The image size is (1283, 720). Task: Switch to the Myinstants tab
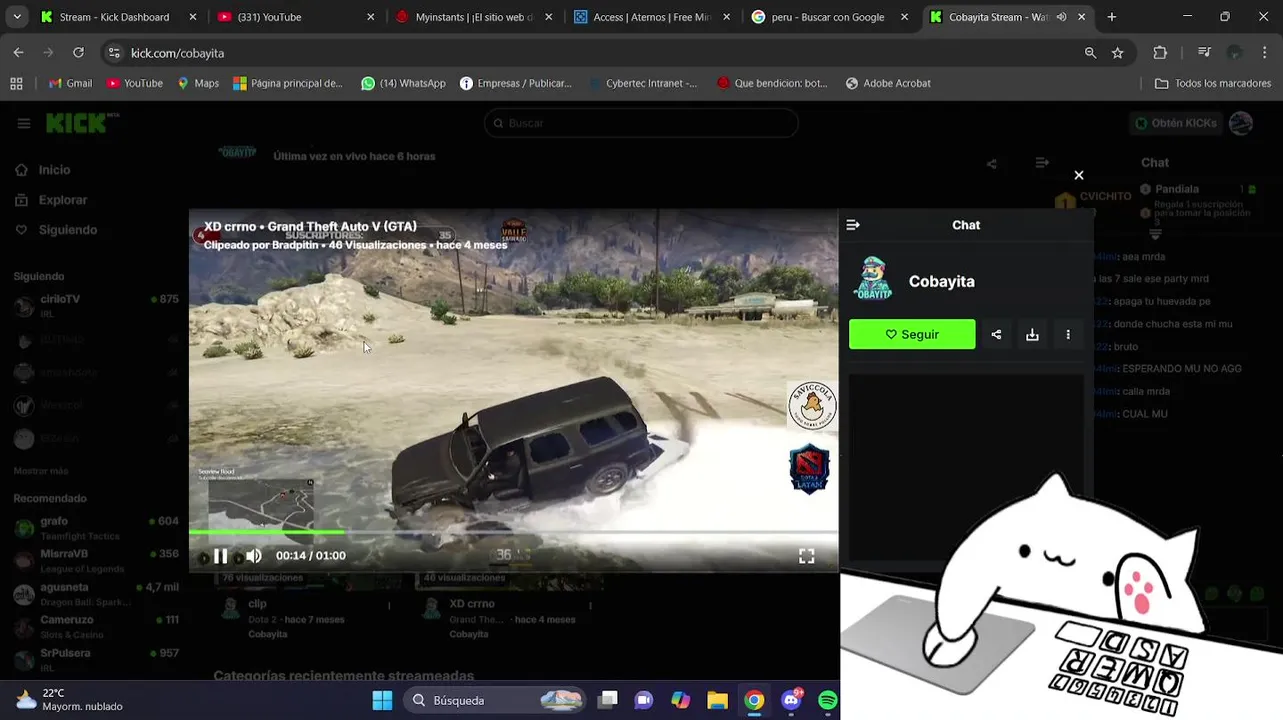click(x=474, y=17)
